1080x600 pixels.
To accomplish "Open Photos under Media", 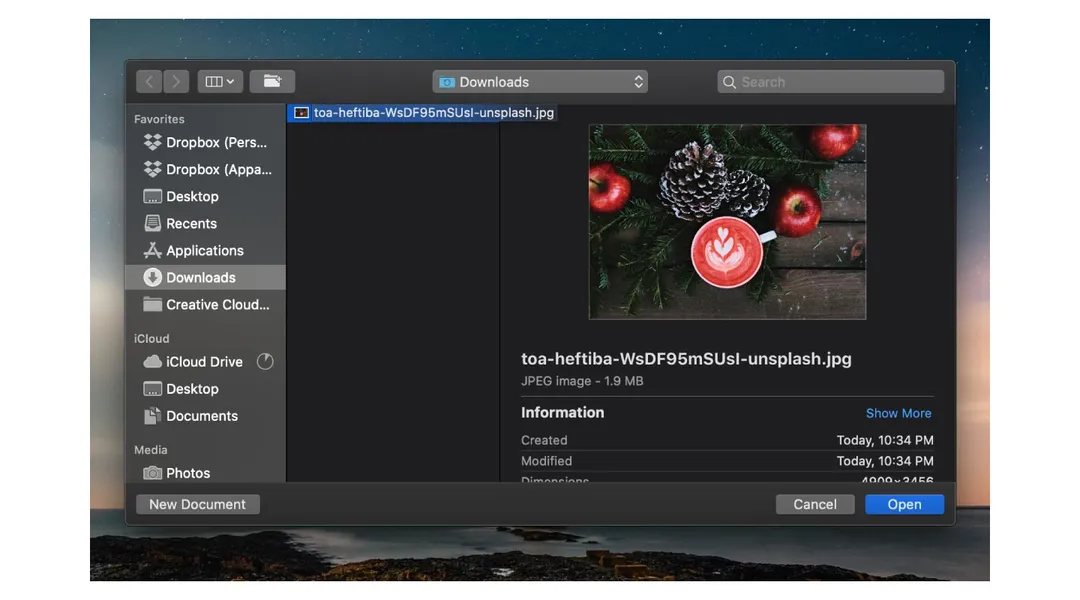I will pos(205,473).
